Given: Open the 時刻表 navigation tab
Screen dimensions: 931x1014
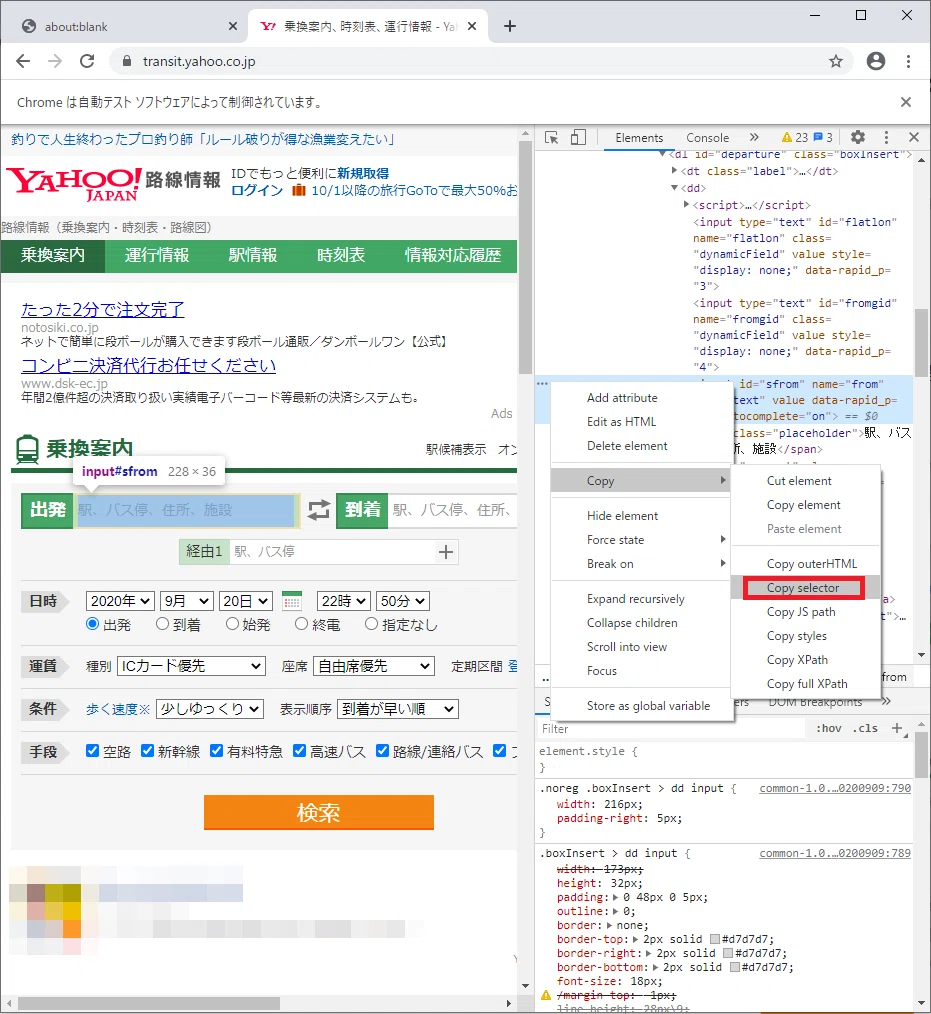Looking at the screenshot, I should [x=341, y=255].
